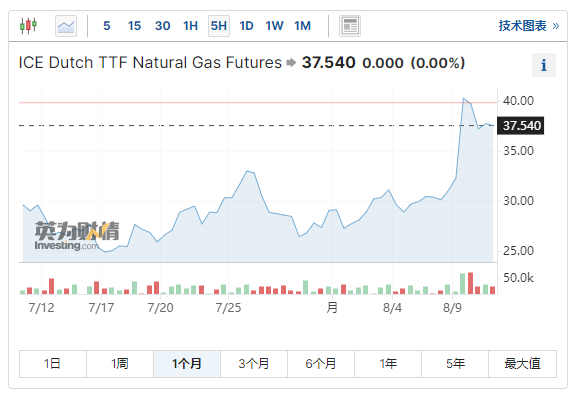Select the area line chart icon
This screenshot has height=397, width=574.
pyautogui.click(x=66, y=26)
